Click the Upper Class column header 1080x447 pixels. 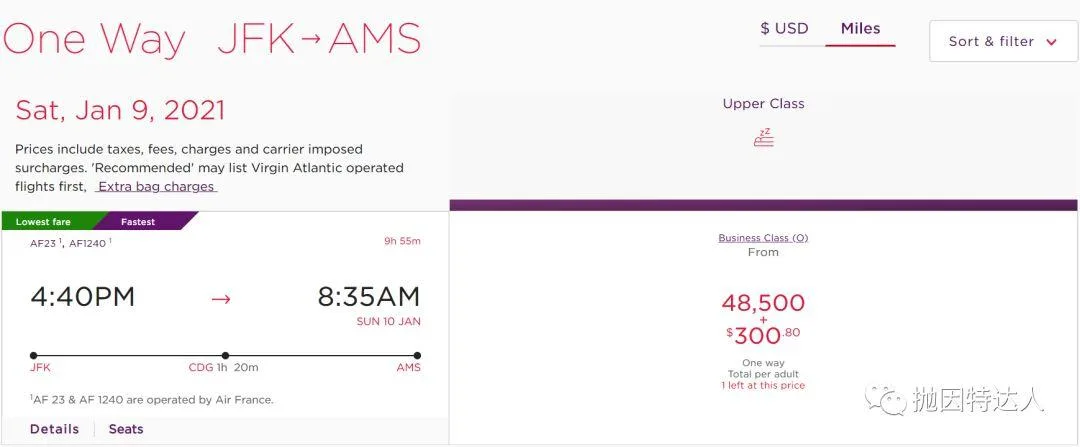point(763,104)
